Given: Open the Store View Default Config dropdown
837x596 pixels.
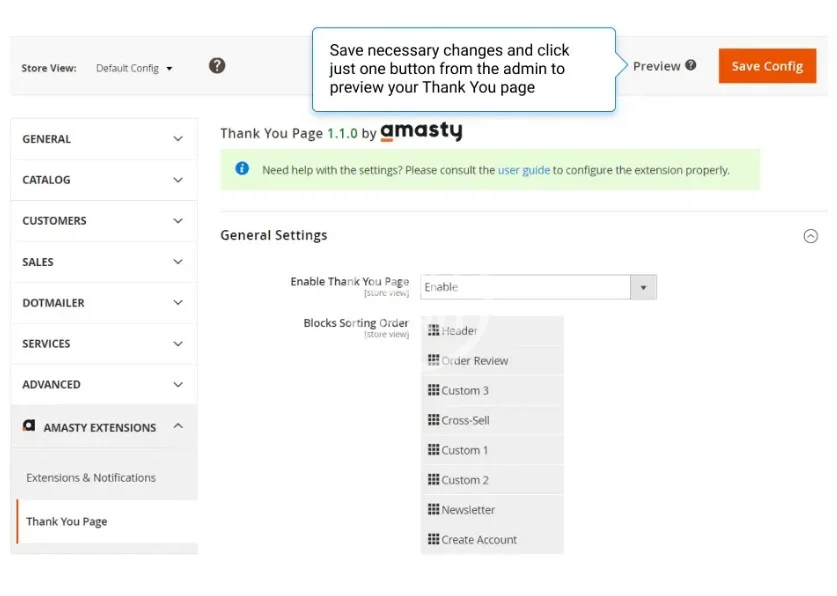Looking at the screenshot, I should (x=134, y=68).
